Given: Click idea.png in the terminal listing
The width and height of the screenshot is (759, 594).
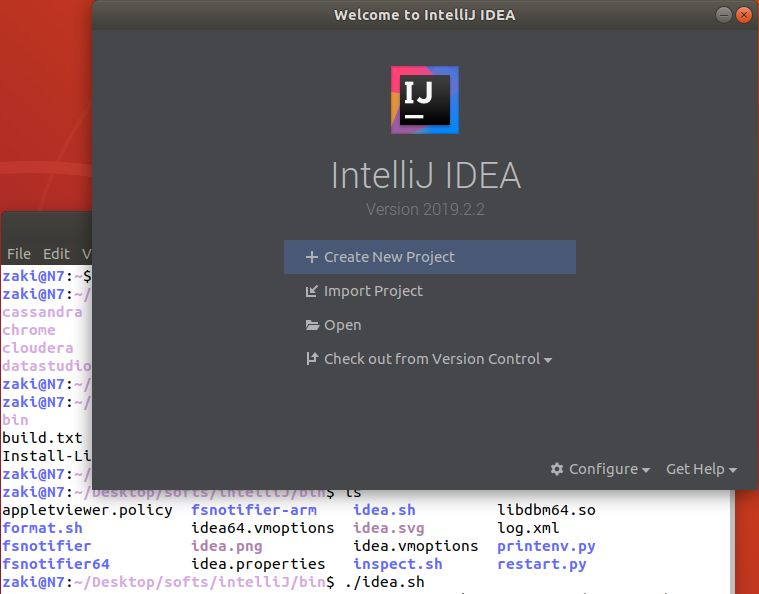Looking at the screenshot, I should [227, 546].
